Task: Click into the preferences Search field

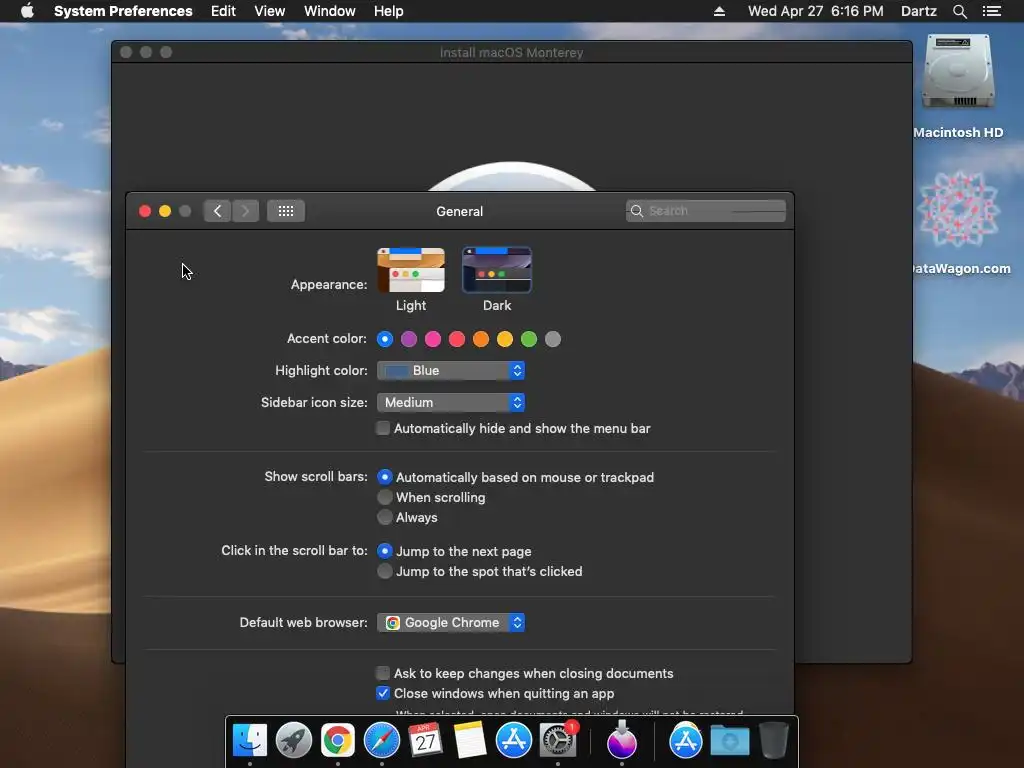Action: [x=706, y=211]
